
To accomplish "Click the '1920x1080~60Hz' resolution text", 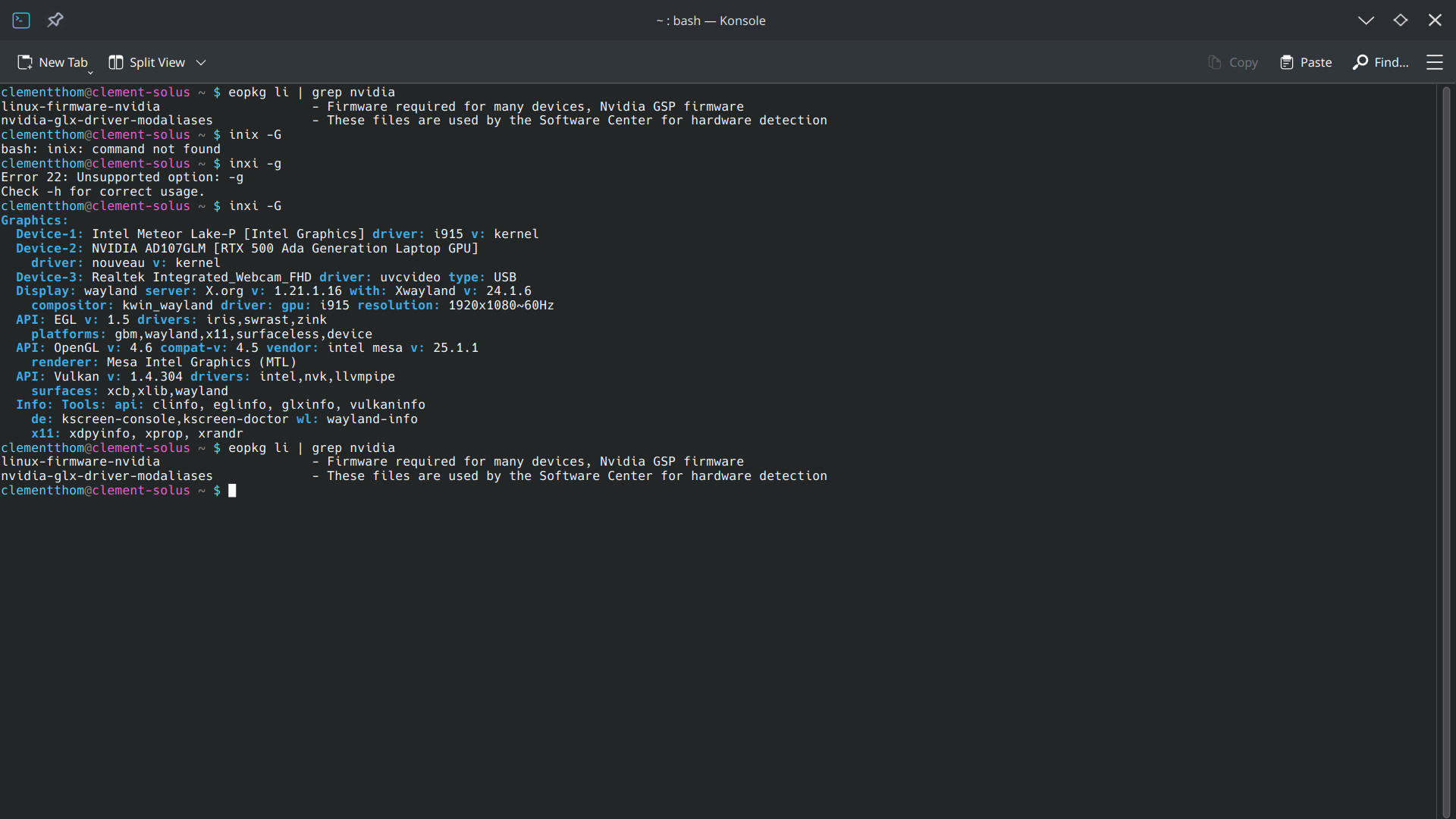I will click(x=500, y=306).
